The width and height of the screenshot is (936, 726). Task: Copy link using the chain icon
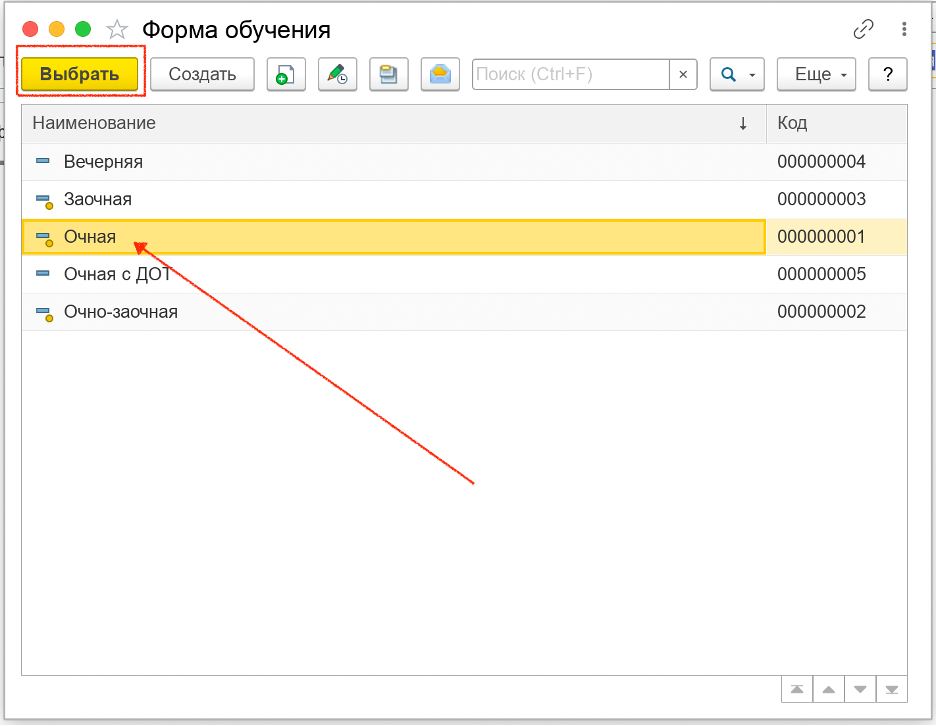[863, 29]
